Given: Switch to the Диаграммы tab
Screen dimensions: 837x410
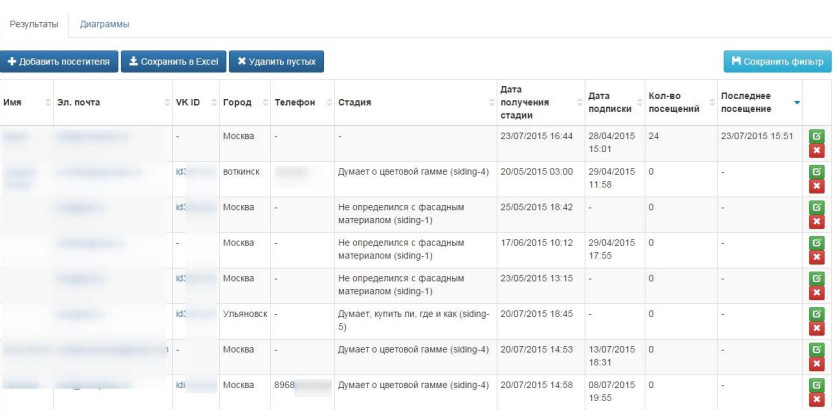Looking at the screenshot, I should click(x=105, y=22).
